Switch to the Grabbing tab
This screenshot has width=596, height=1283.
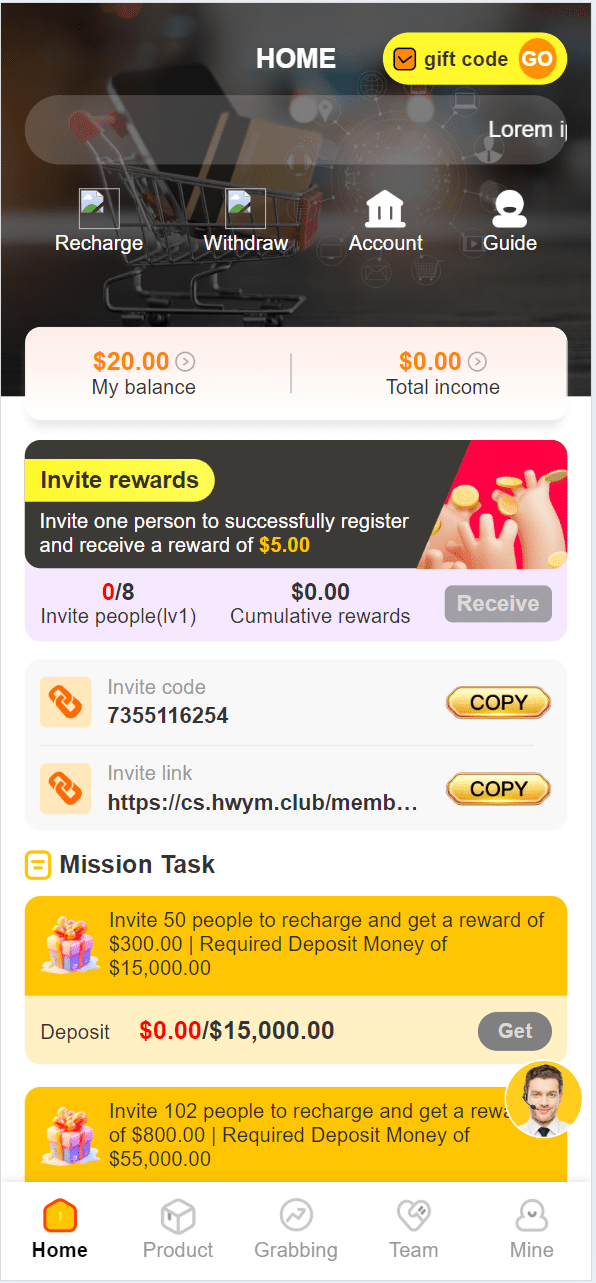pyautogui.click(x=296, y=1230)
